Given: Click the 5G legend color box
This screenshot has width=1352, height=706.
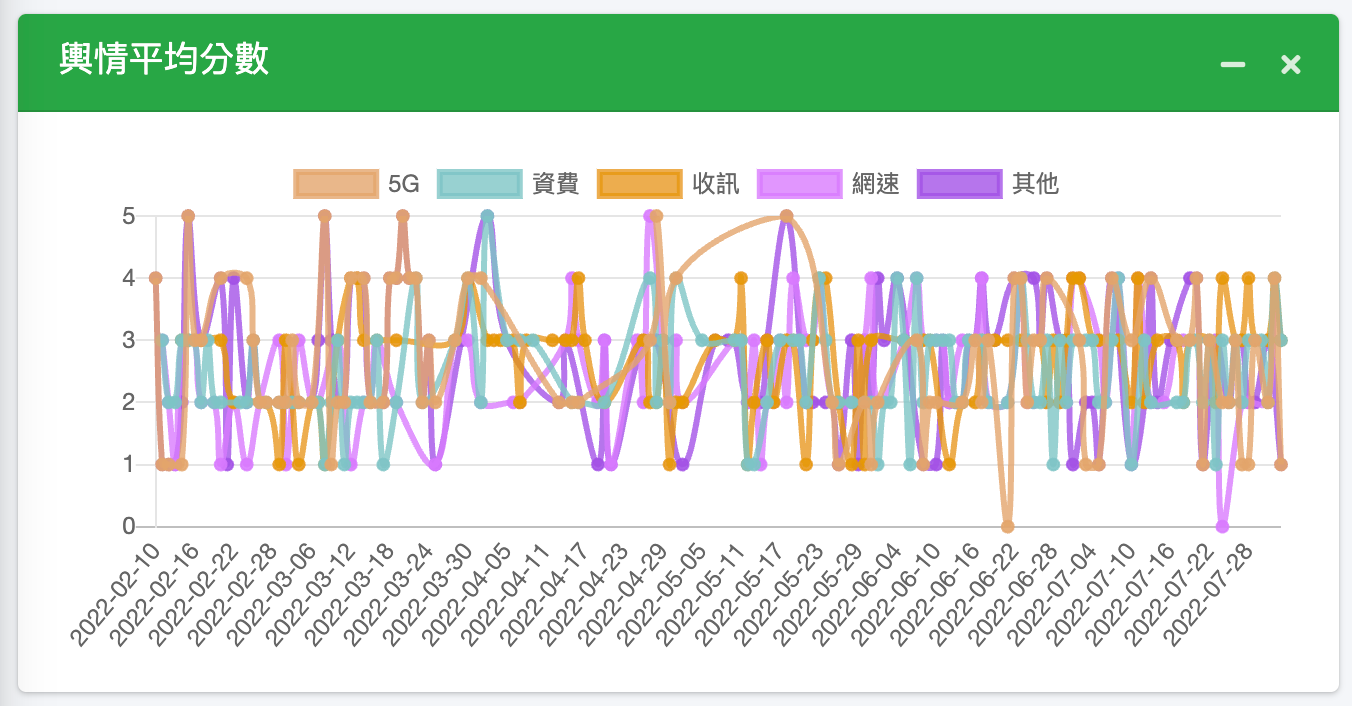Looking at the screenshot, I should pos(336,184).
